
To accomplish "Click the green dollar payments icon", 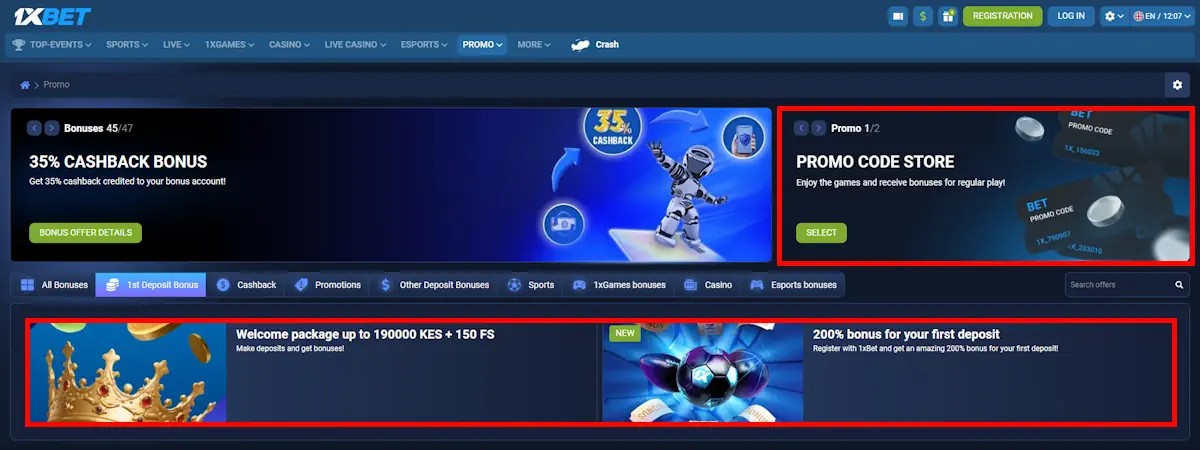I will pyautogui.click(x=923, y=16).
